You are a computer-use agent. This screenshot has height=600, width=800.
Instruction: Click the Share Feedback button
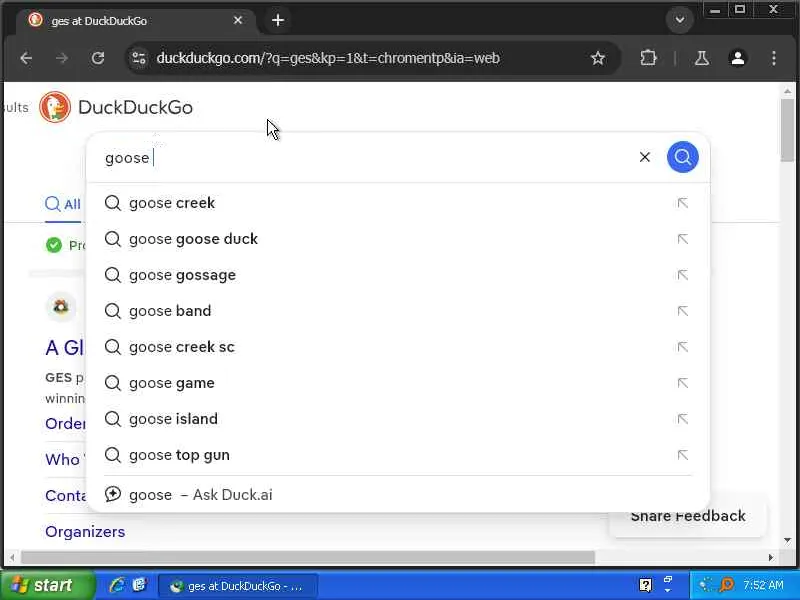[x=688, y=516]
